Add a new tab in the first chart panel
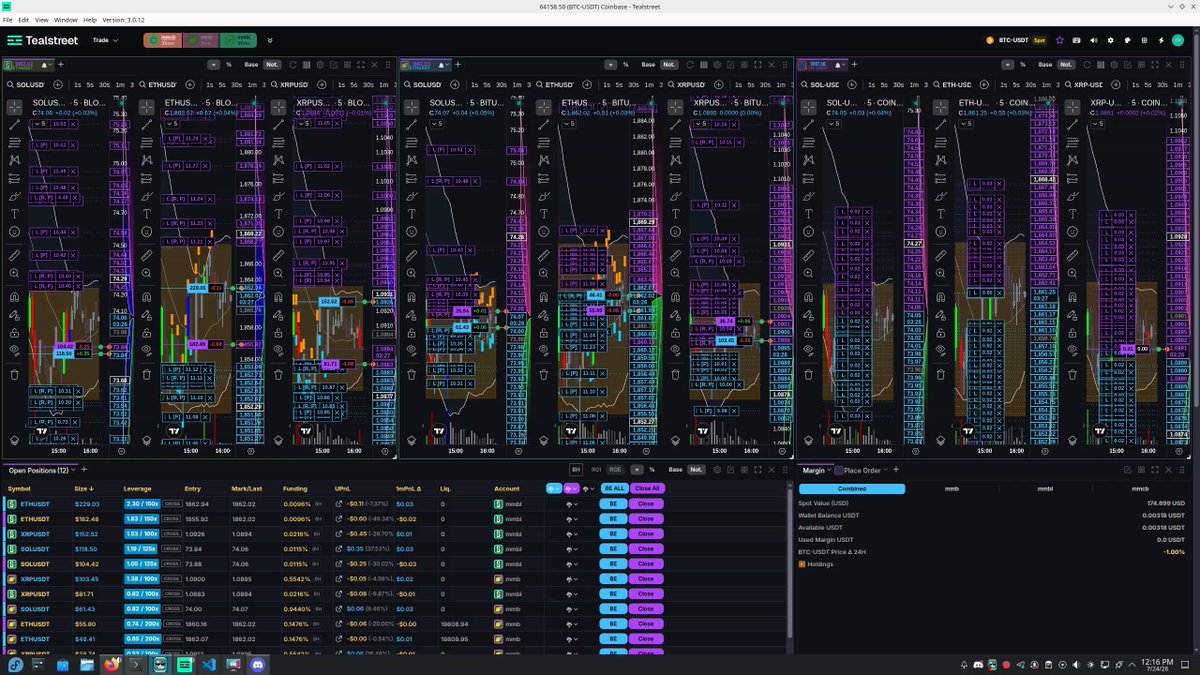1200x675 pixels. pos(59,64)
